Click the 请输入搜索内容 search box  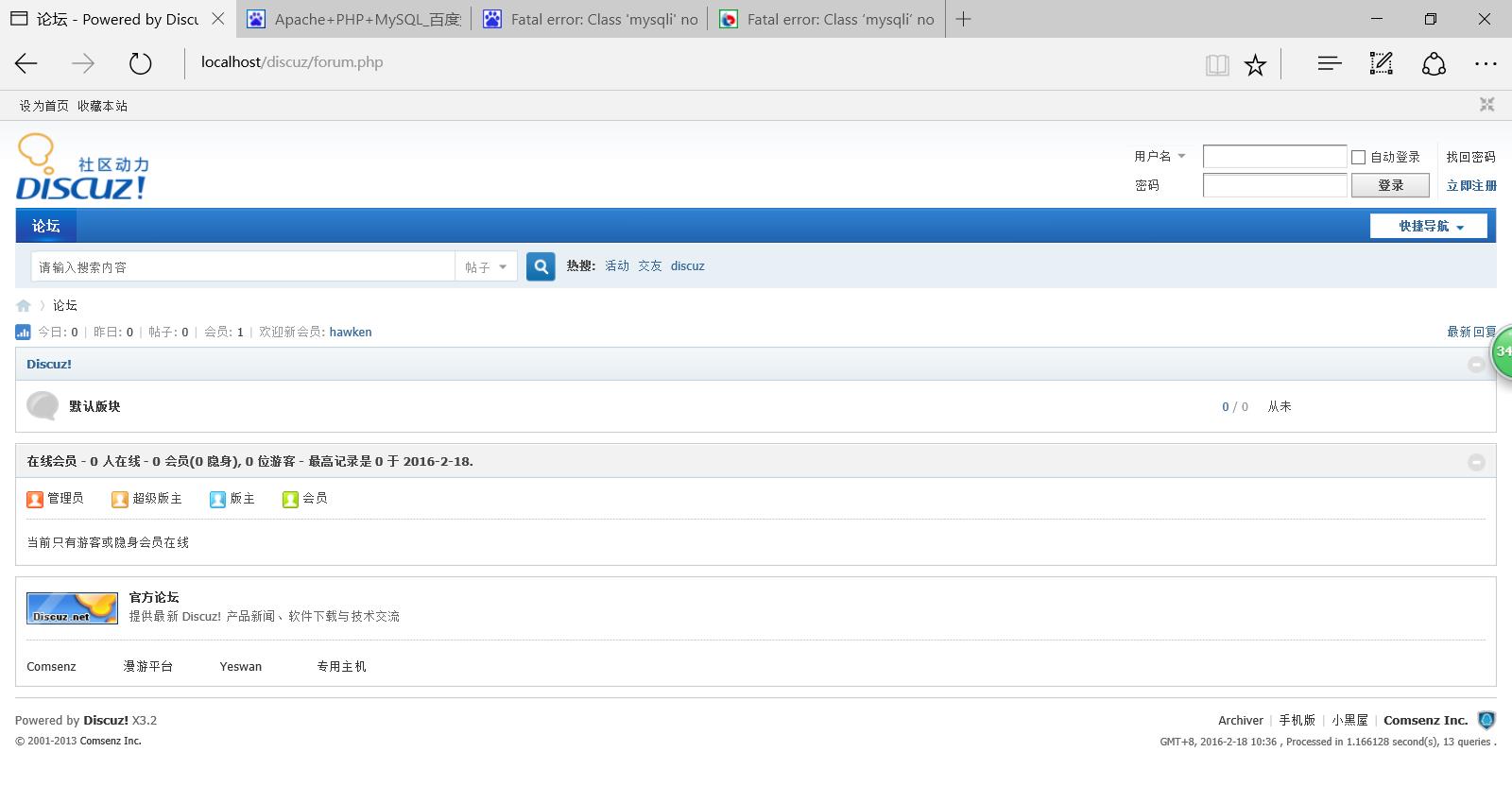click(x=243, y=267)
